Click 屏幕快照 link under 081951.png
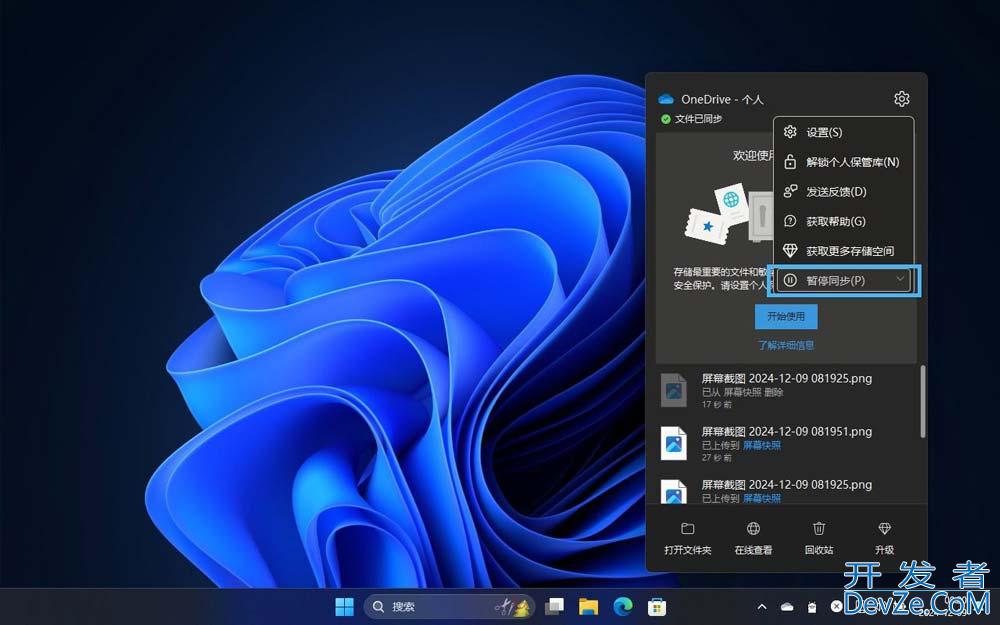The height and width of the screenshot is (625, 1000). pos(761,445)
